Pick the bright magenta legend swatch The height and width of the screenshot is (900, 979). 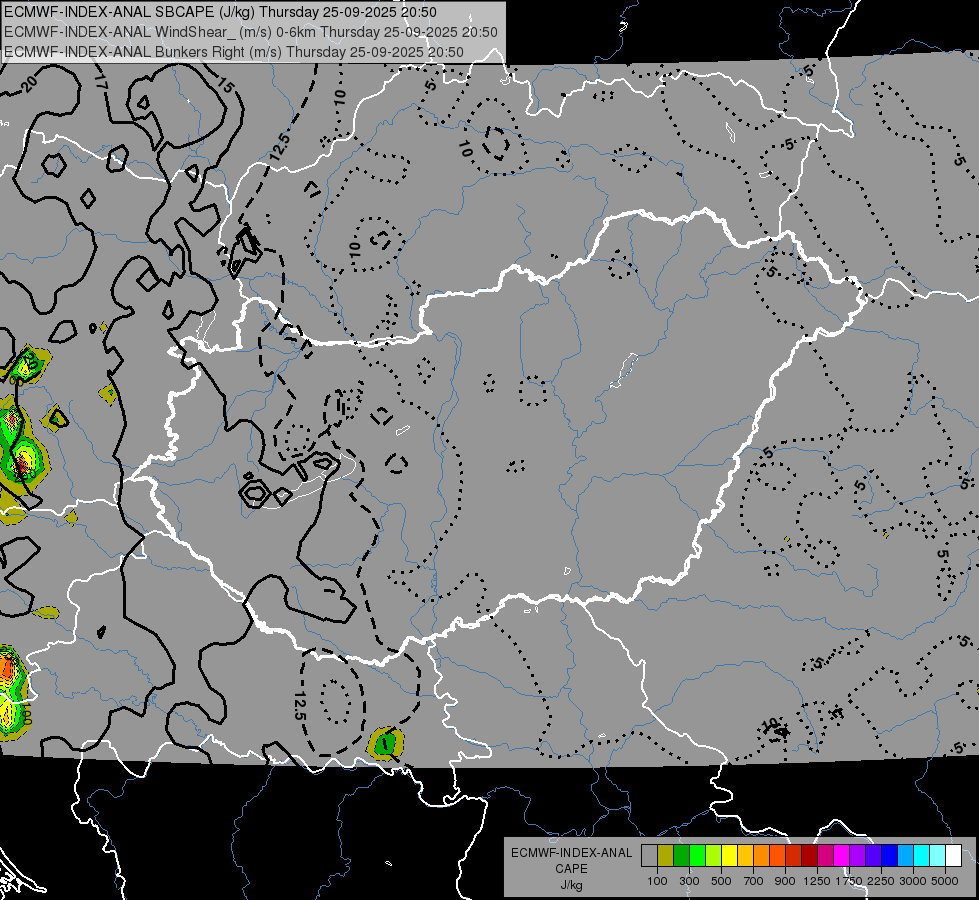click(842, 856)
